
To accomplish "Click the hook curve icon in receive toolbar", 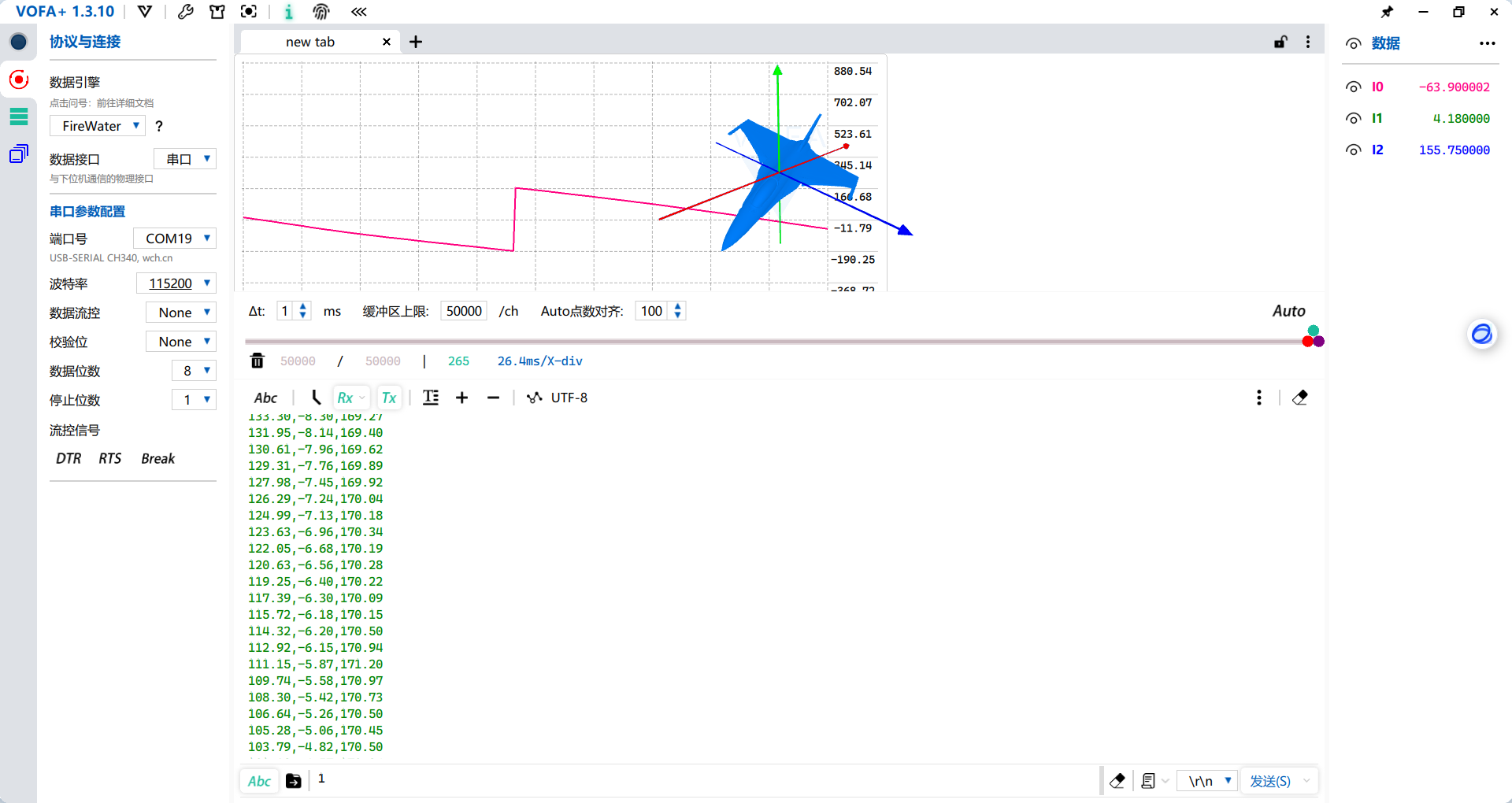I will pyautogui.click(x=316, y=398).
